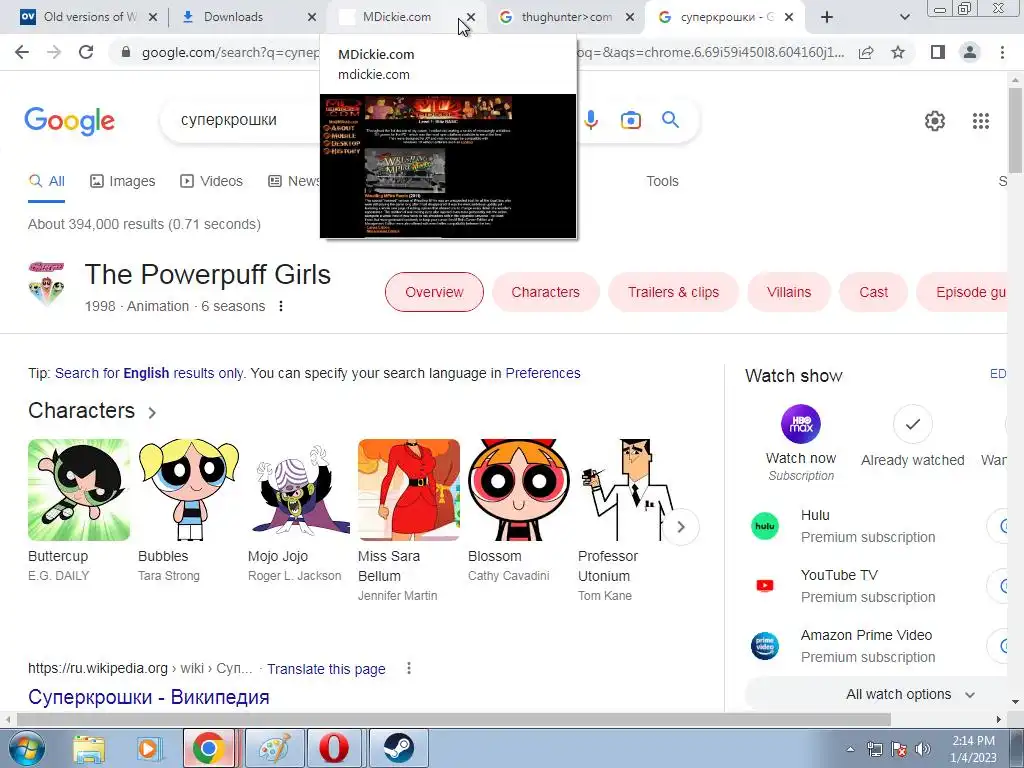
Task: Click Search for English results only link
Action: [x=149, y=373]
